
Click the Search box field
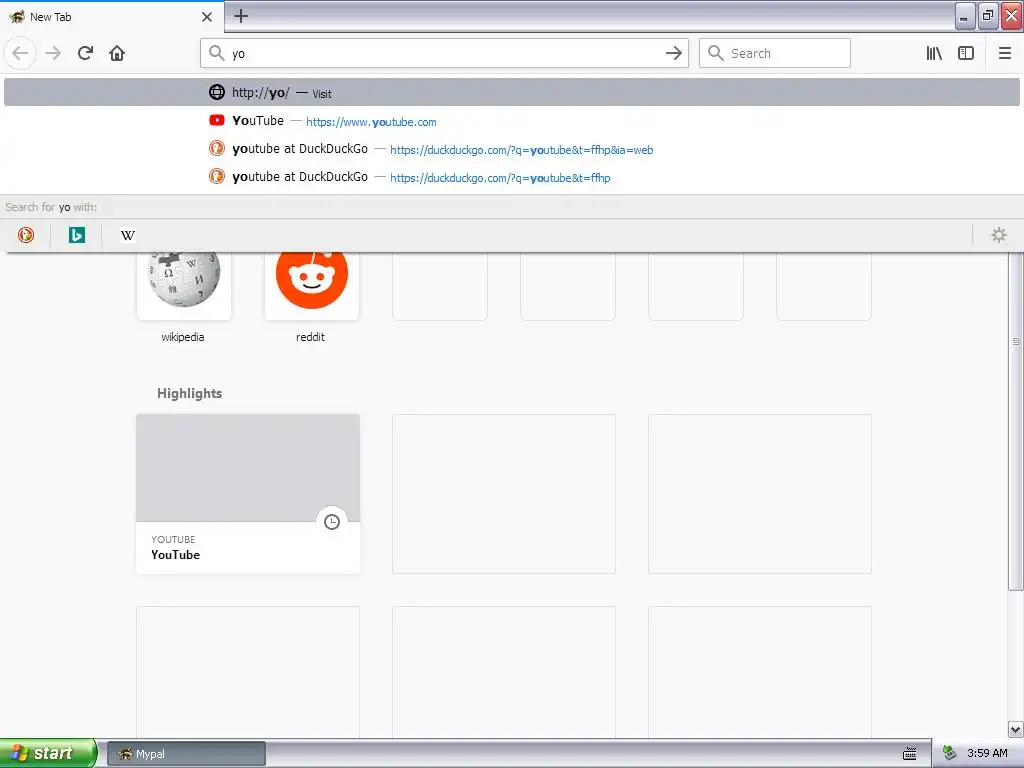775,53
